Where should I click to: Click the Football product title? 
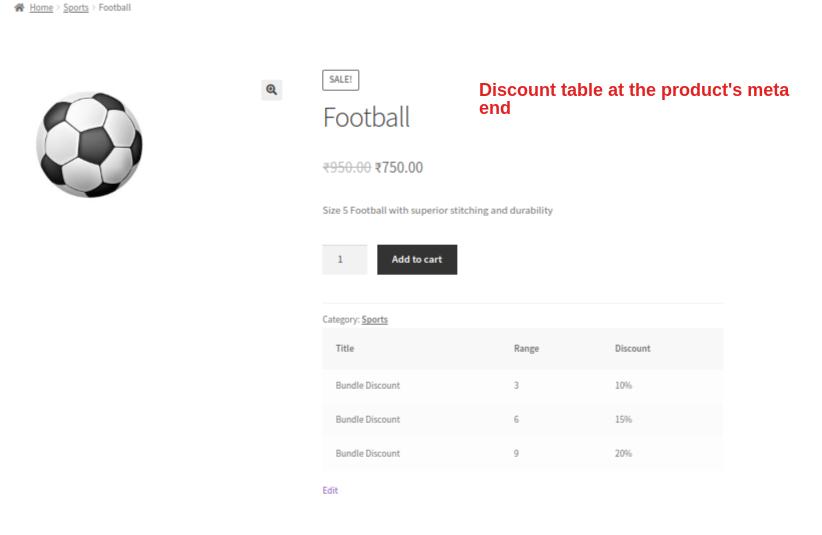pyautogui.click(x=366, y=117)
